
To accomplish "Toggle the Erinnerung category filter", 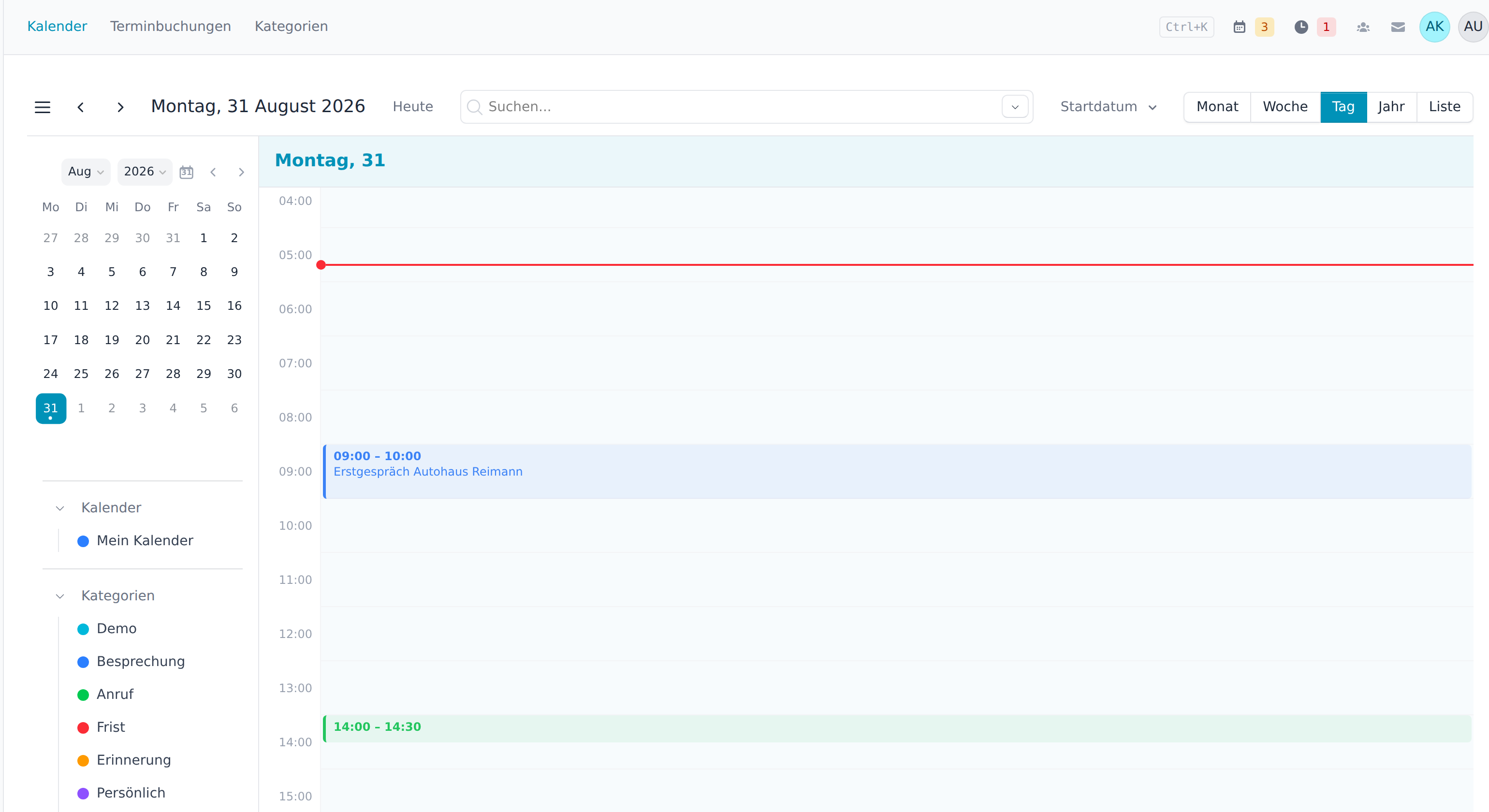I will [124, 761].
